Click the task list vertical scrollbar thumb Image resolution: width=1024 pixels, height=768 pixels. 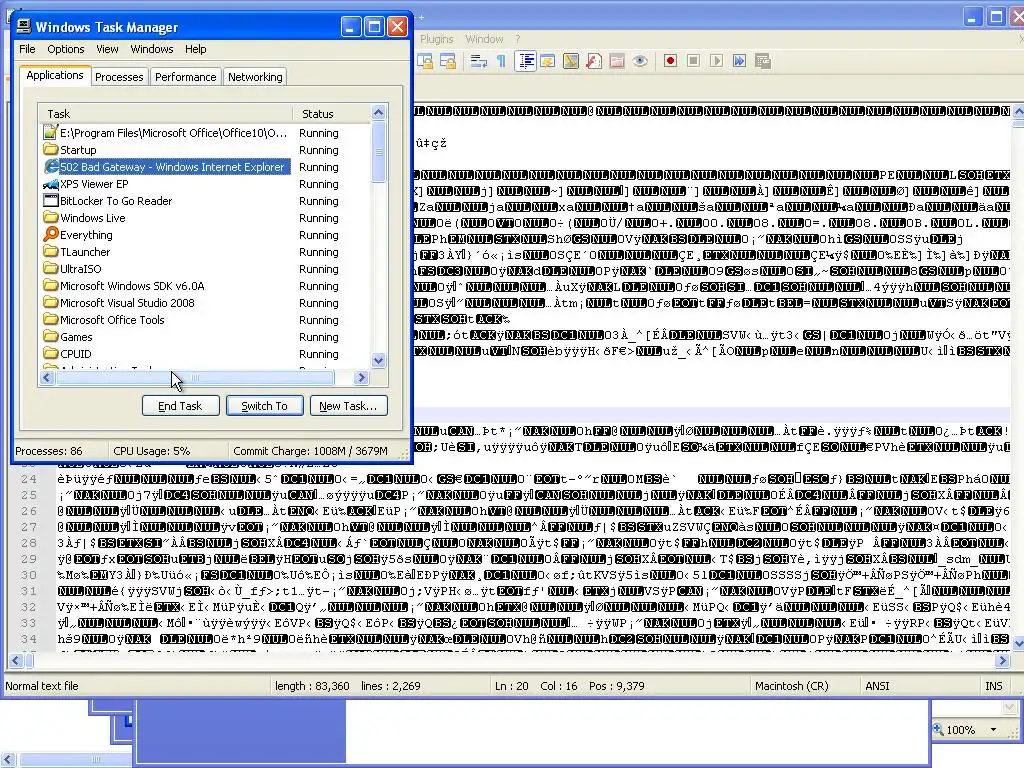[379, 152]
